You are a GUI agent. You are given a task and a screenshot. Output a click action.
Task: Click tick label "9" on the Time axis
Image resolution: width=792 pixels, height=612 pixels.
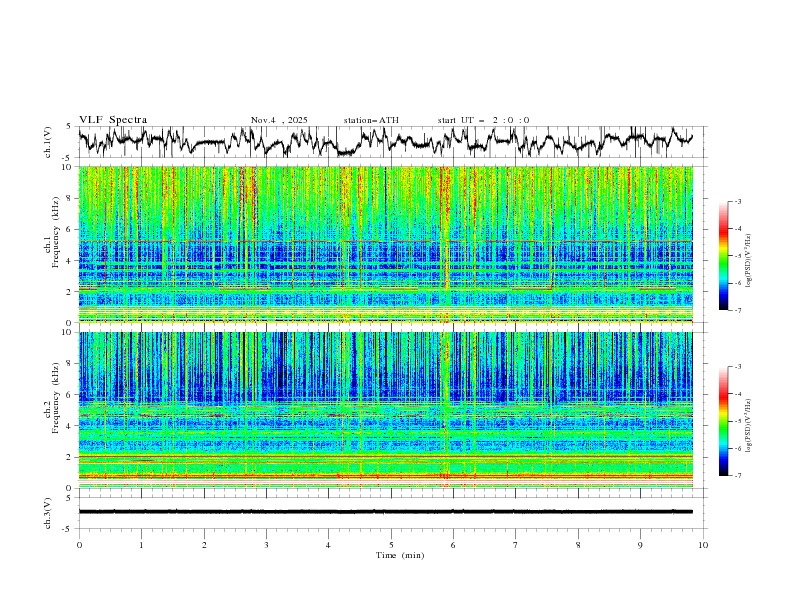pos(640,545)
